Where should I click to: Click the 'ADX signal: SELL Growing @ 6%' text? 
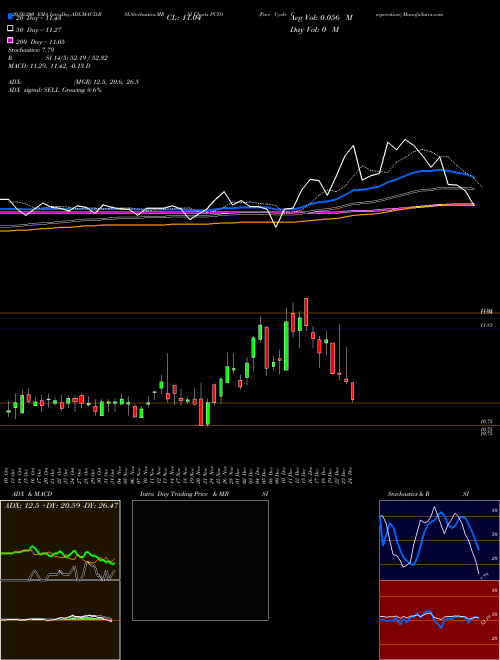(55, 90)
